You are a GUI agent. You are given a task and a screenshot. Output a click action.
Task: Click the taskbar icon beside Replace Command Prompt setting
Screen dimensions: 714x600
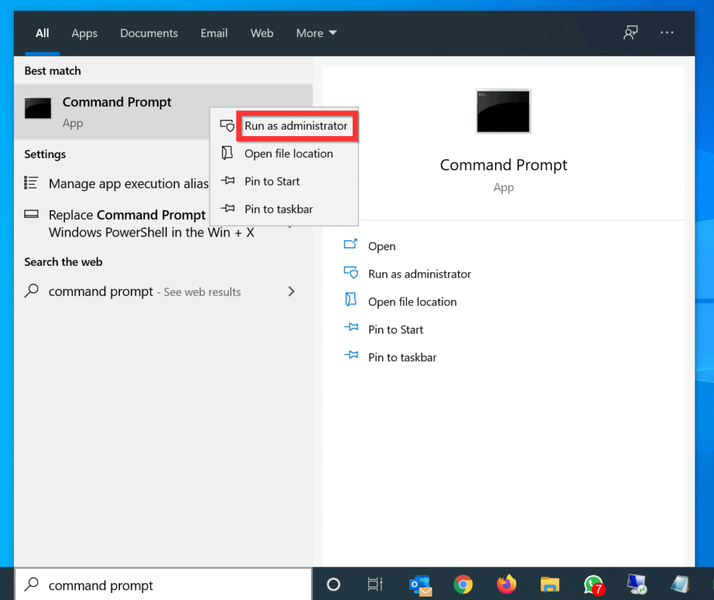coord(31,214)
